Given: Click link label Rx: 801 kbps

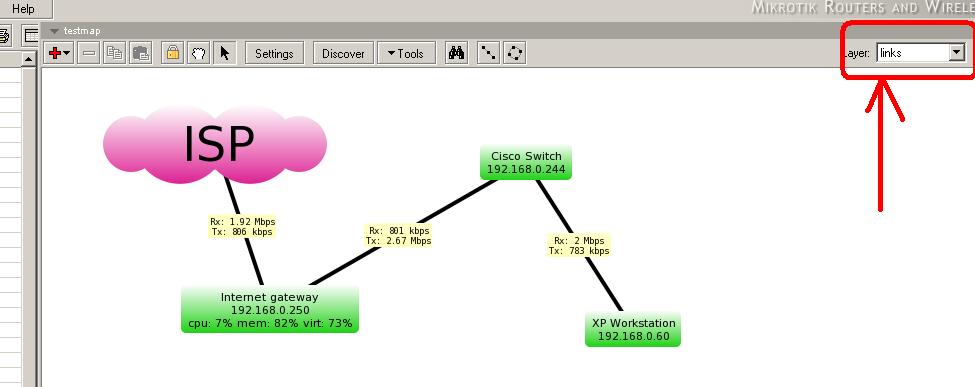Looking at the screenshot, I should 399,236.
